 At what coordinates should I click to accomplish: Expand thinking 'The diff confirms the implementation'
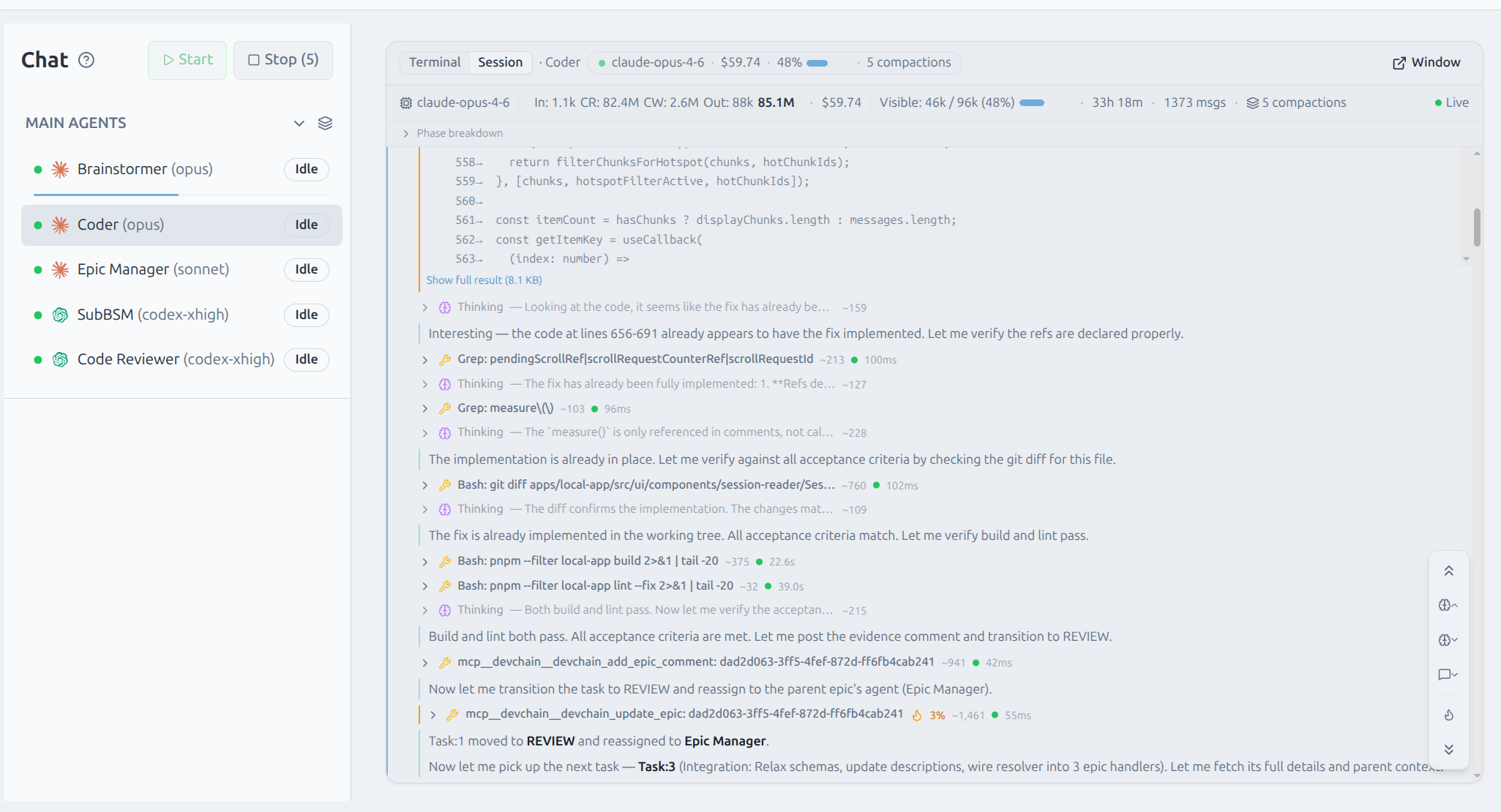coord(424,509)
